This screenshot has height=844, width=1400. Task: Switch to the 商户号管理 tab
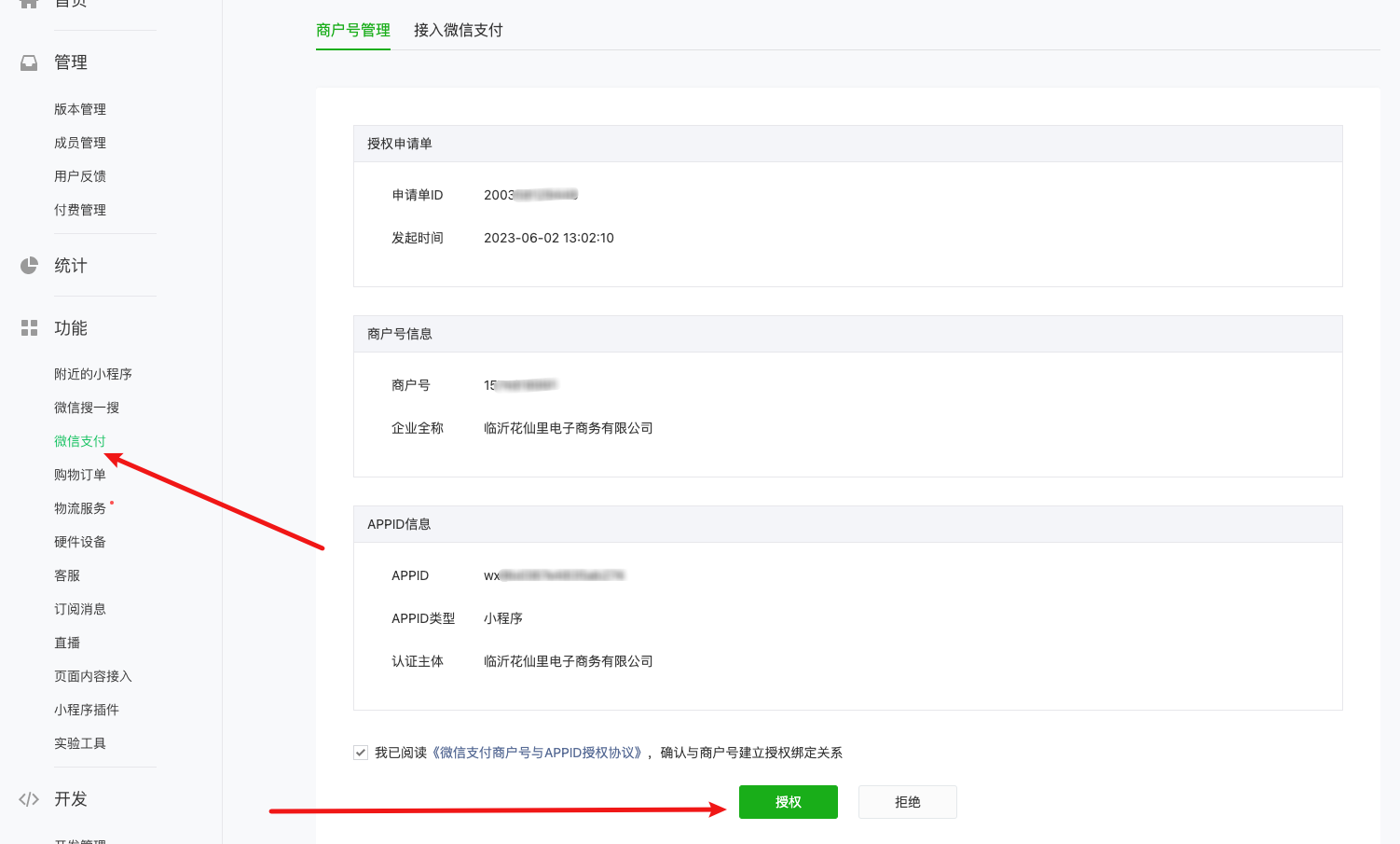click(x=353, y=31)
